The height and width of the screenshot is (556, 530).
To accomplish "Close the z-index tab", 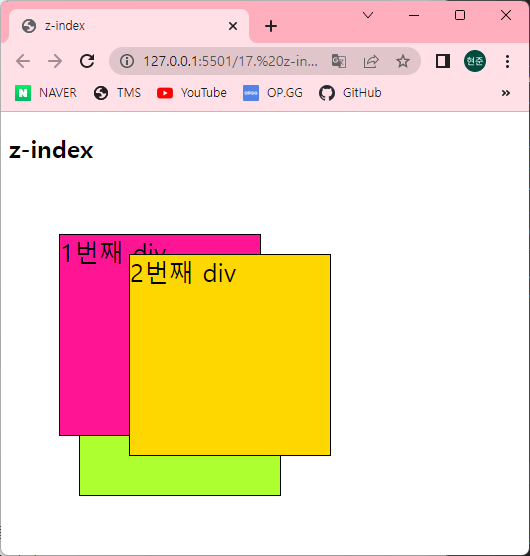I will [x=233, y=26].
